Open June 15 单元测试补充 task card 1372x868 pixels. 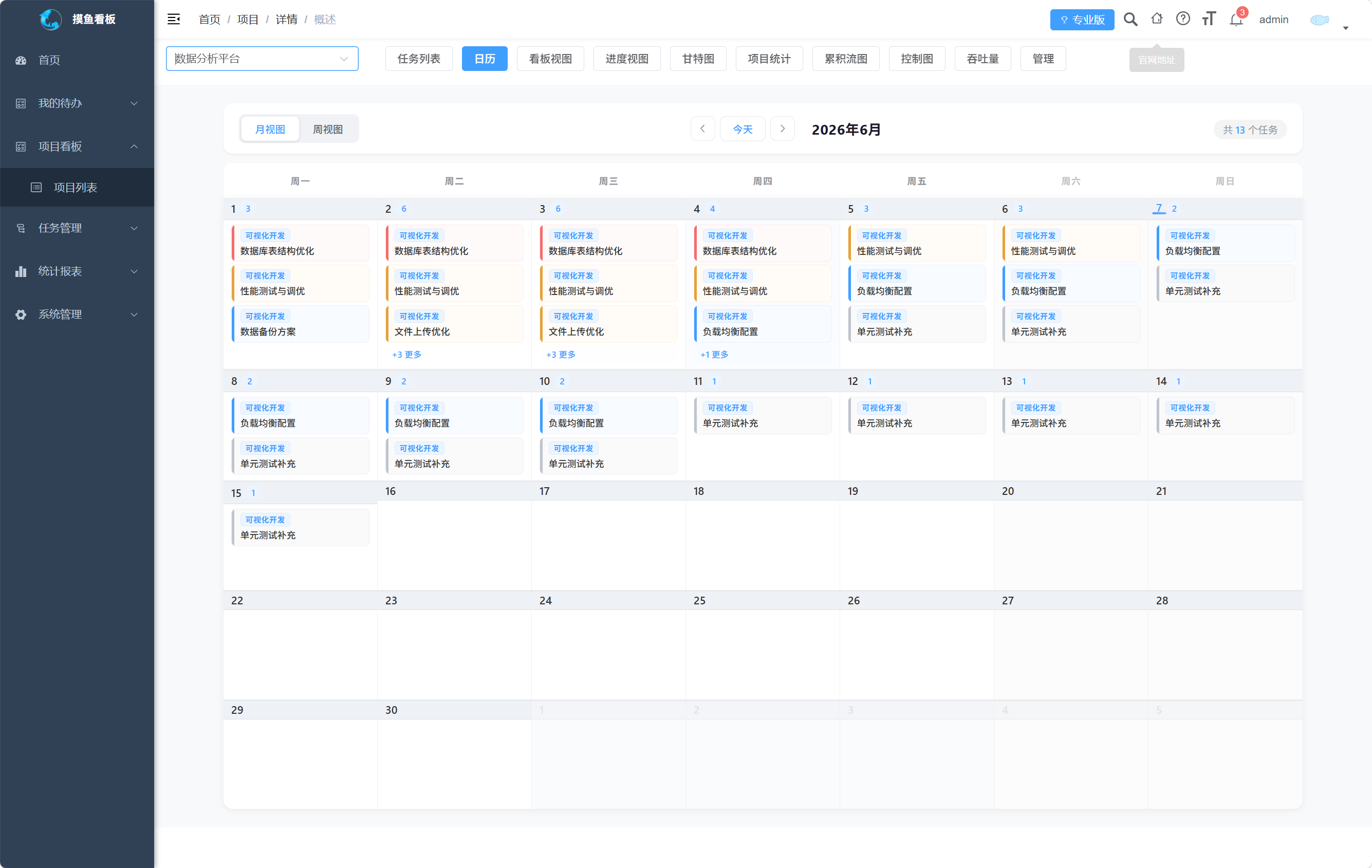(x=301, y=528)
